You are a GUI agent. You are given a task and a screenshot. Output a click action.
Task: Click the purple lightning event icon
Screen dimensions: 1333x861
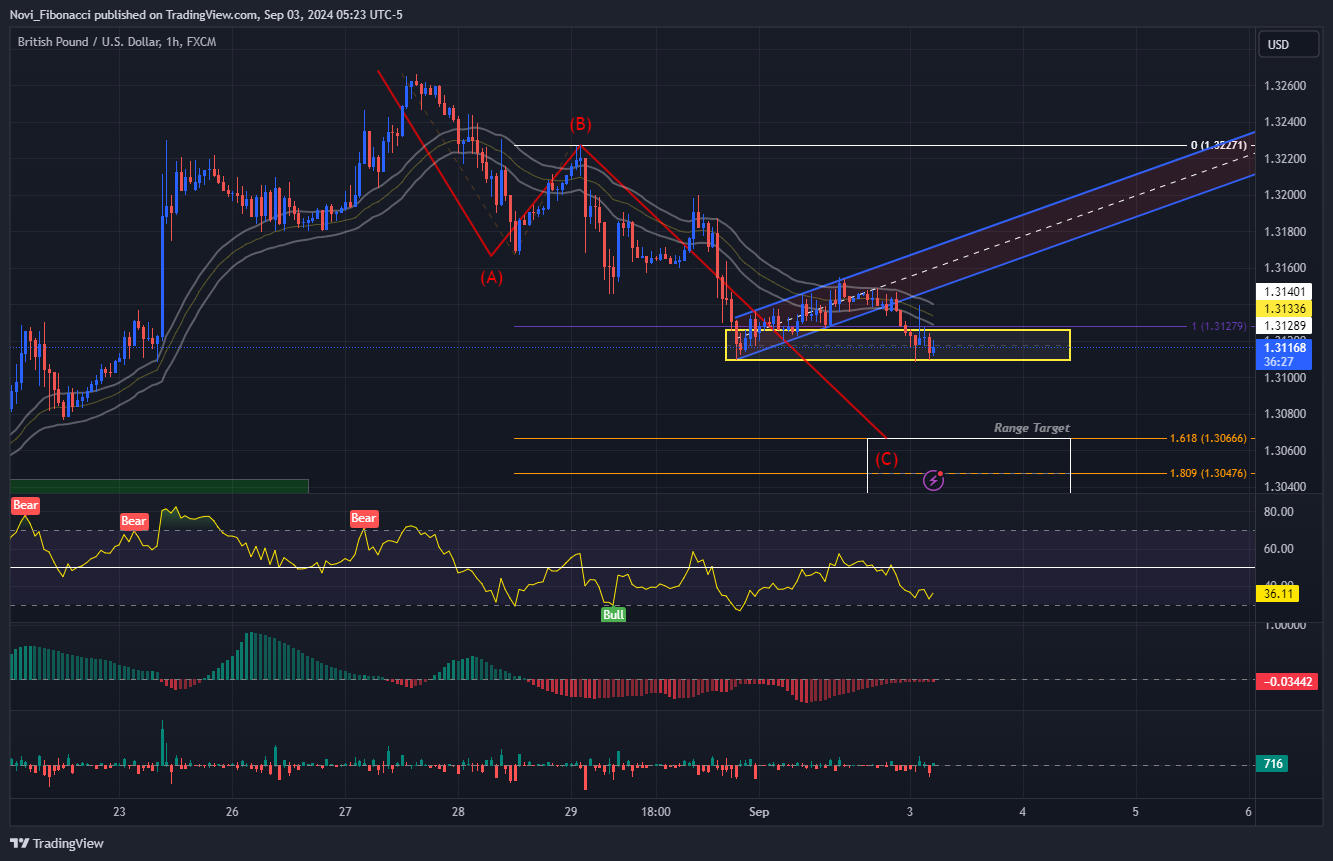pos(933,480)
